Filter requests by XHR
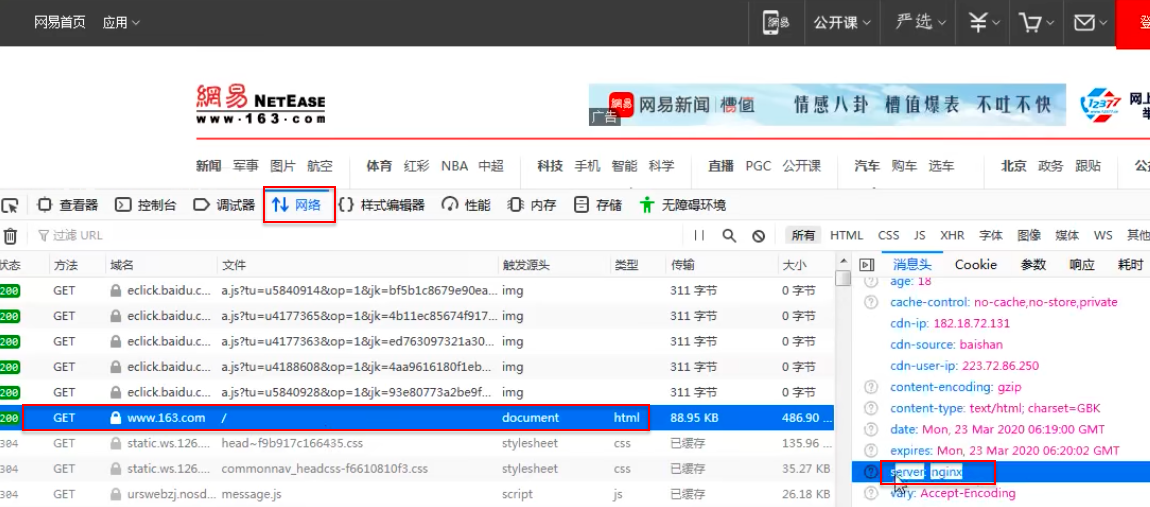The width and height of the screenshot is (1150, 507). tap(952, 236)
